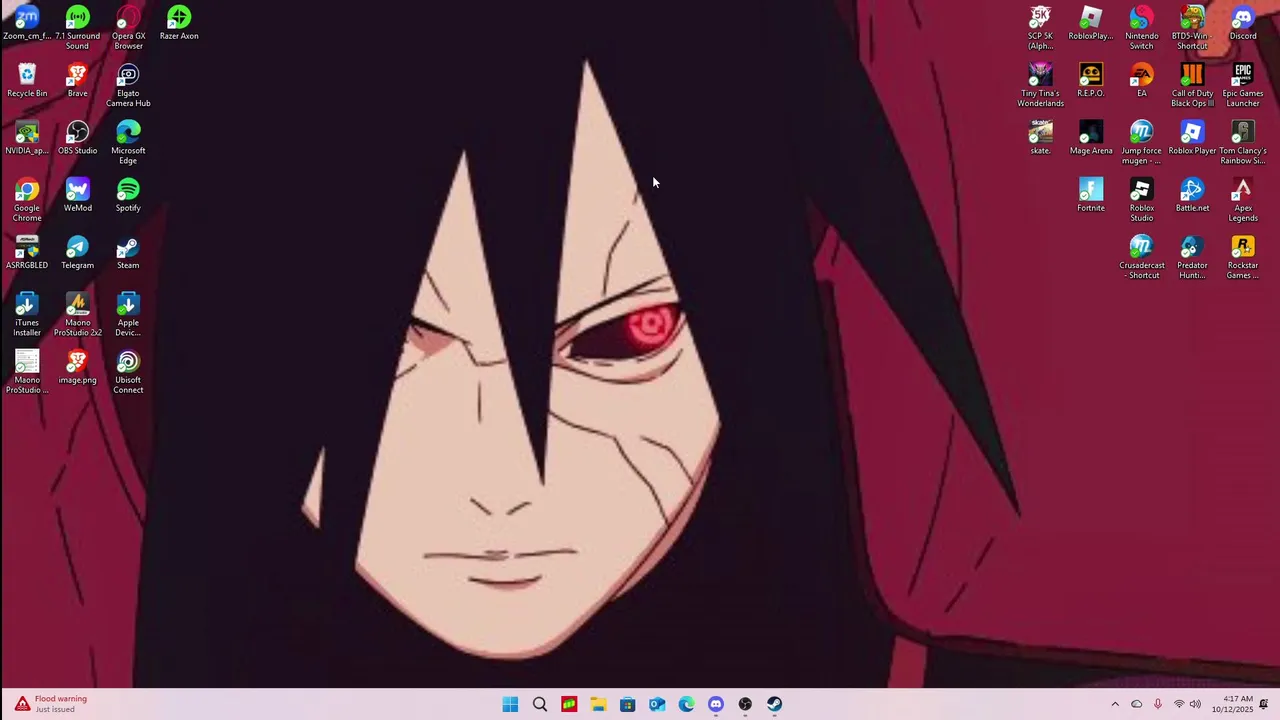
Task: Open the Recycle Bin
Action: click(x=27, y=81)
